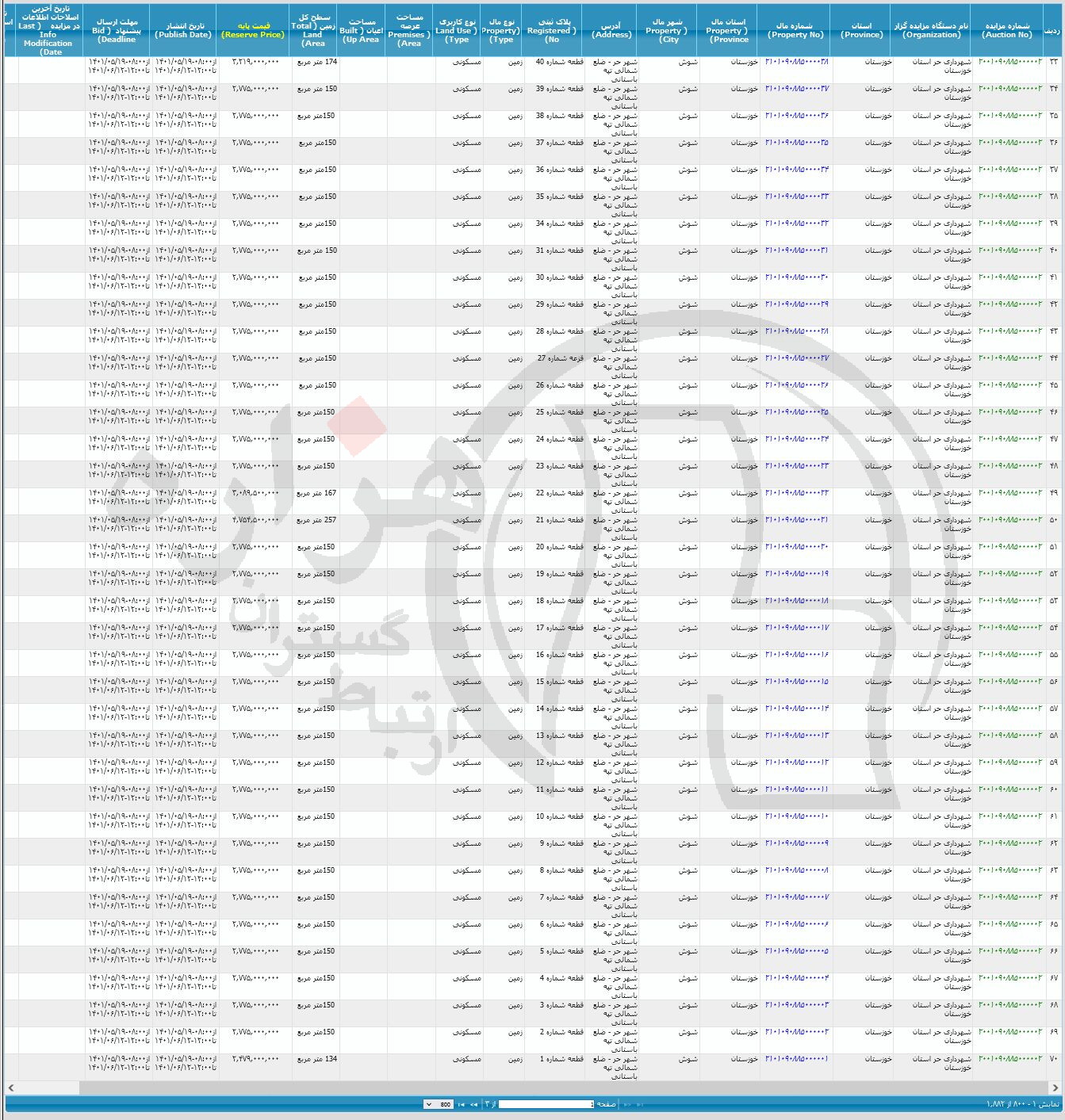Open the property number link for plot 38
Image resolution: width=1065 pixels, height=1120 pixels.
point(797,116)
